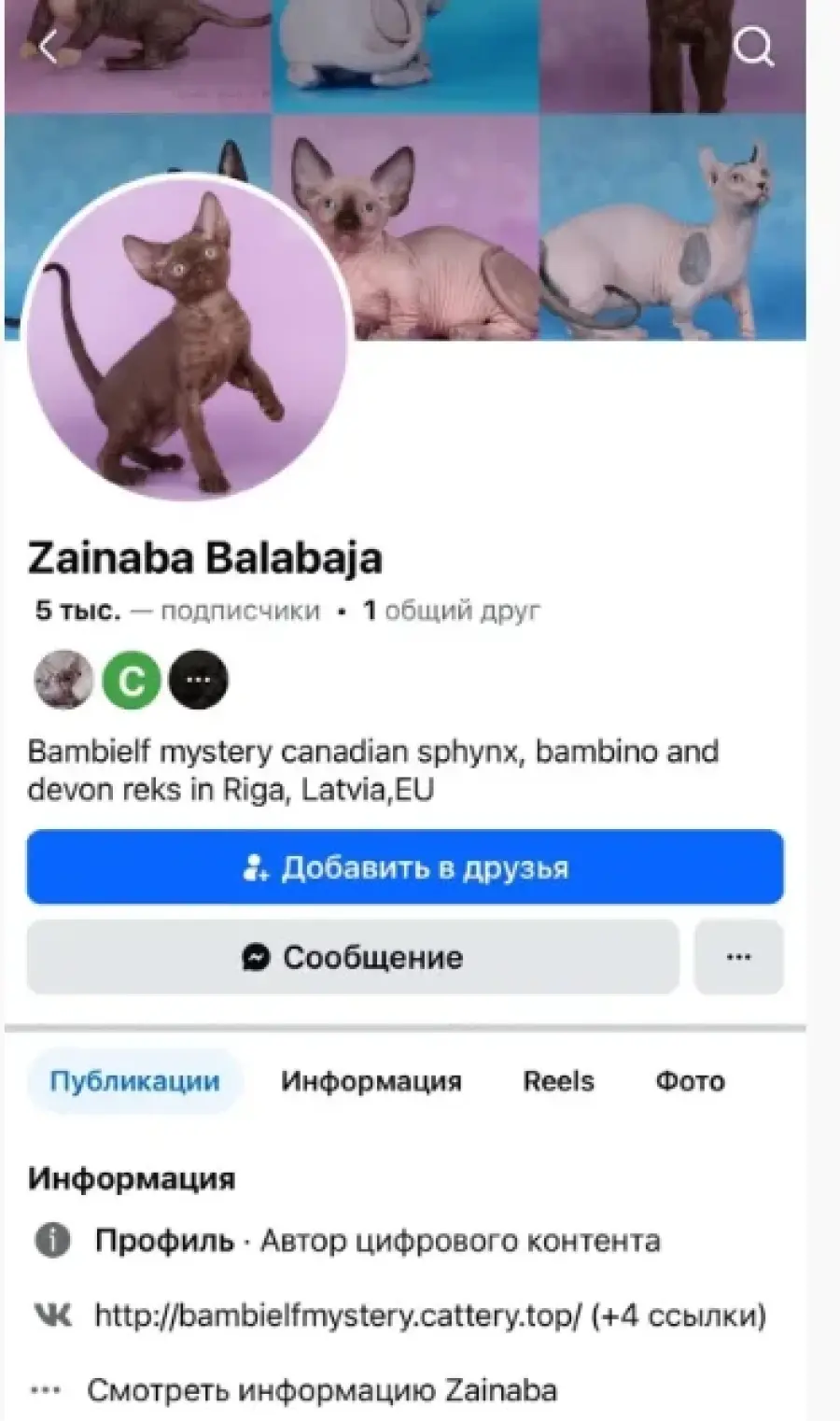The image size is (840, 1421).
Task: Switch to the Reels tab
Action: tap(558, 1081)
